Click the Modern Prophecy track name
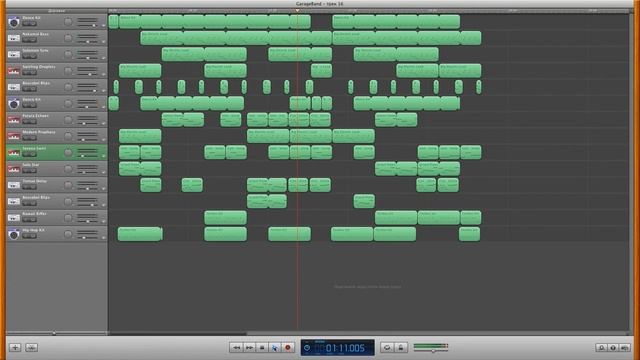This screenshot has height=360, width=640. point(39,132)
